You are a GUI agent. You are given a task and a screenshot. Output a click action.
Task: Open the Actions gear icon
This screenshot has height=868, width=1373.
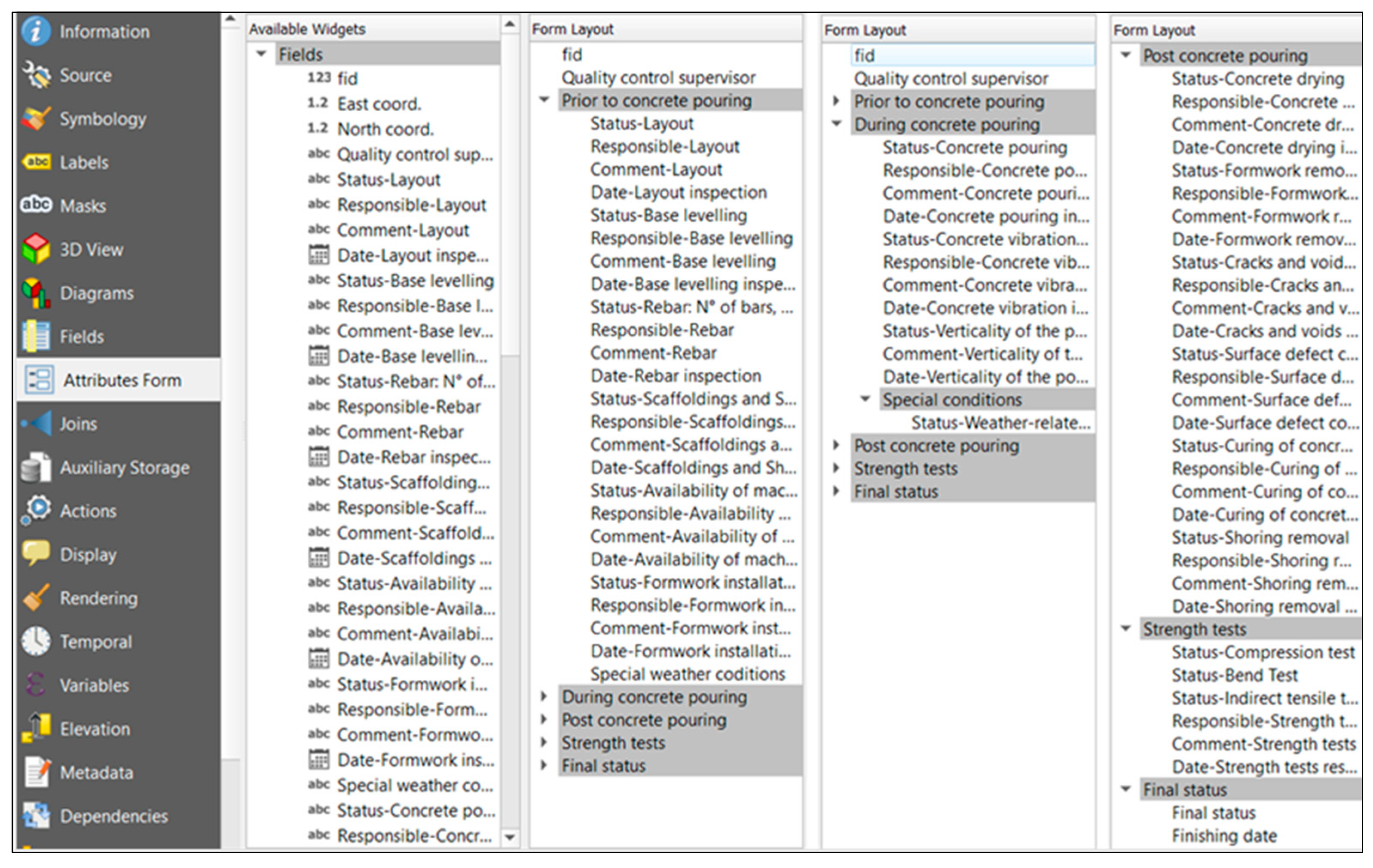35,510
